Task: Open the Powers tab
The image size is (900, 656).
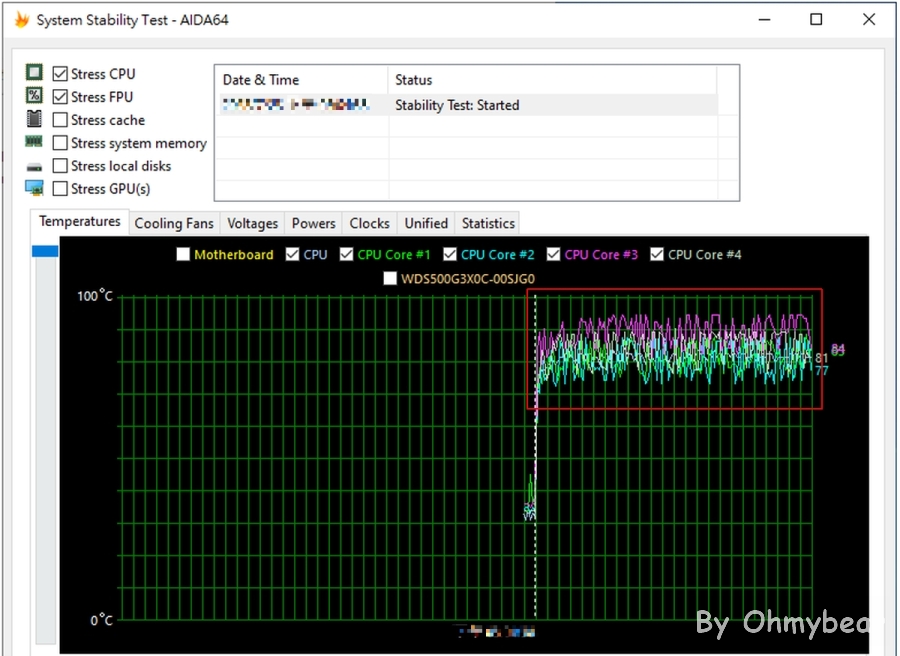Action: tap(313, 223)
